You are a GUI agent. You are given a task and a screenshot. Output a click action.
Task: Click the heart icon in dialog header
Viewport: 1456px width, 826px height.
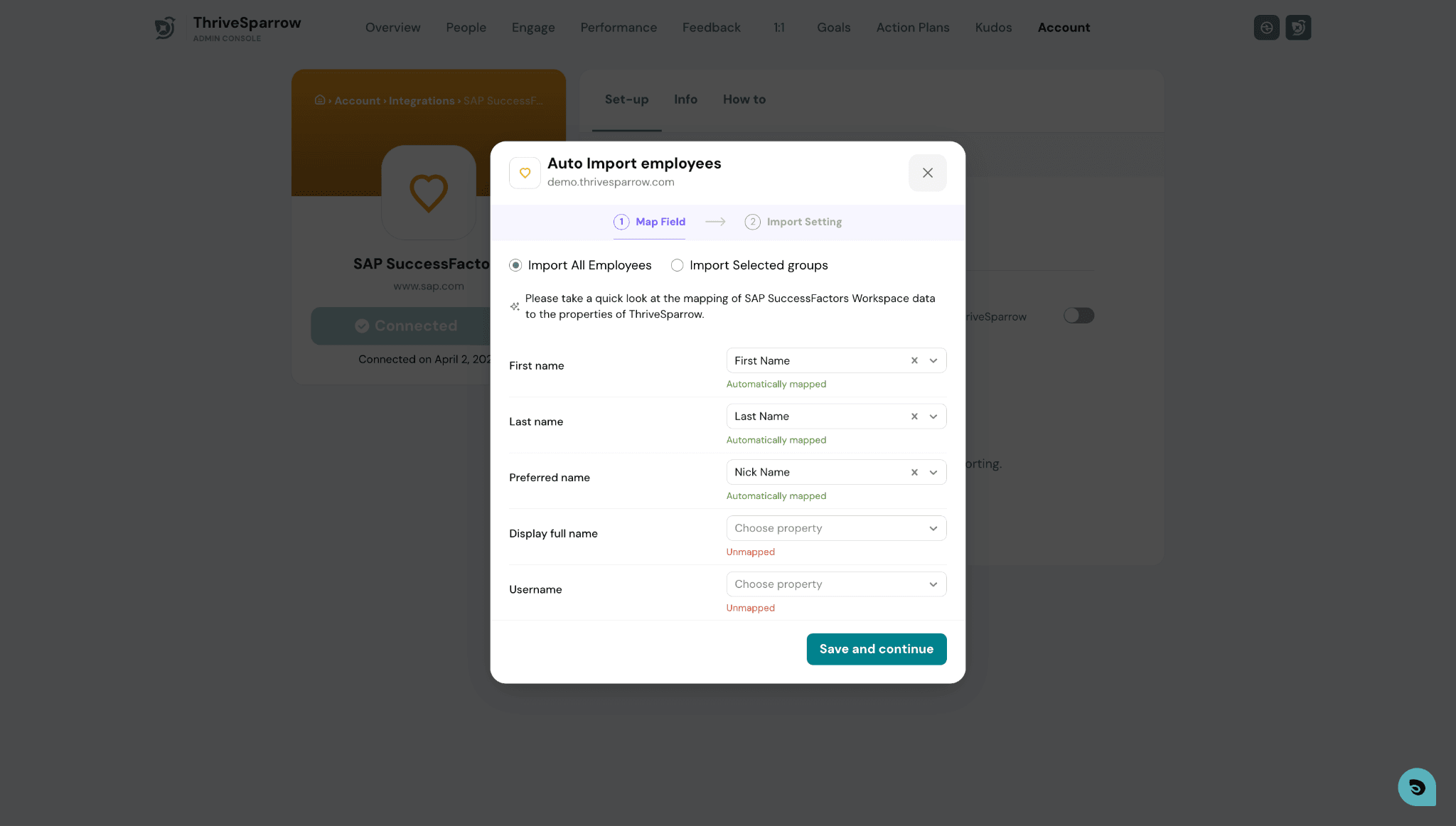tap(525, 173)
